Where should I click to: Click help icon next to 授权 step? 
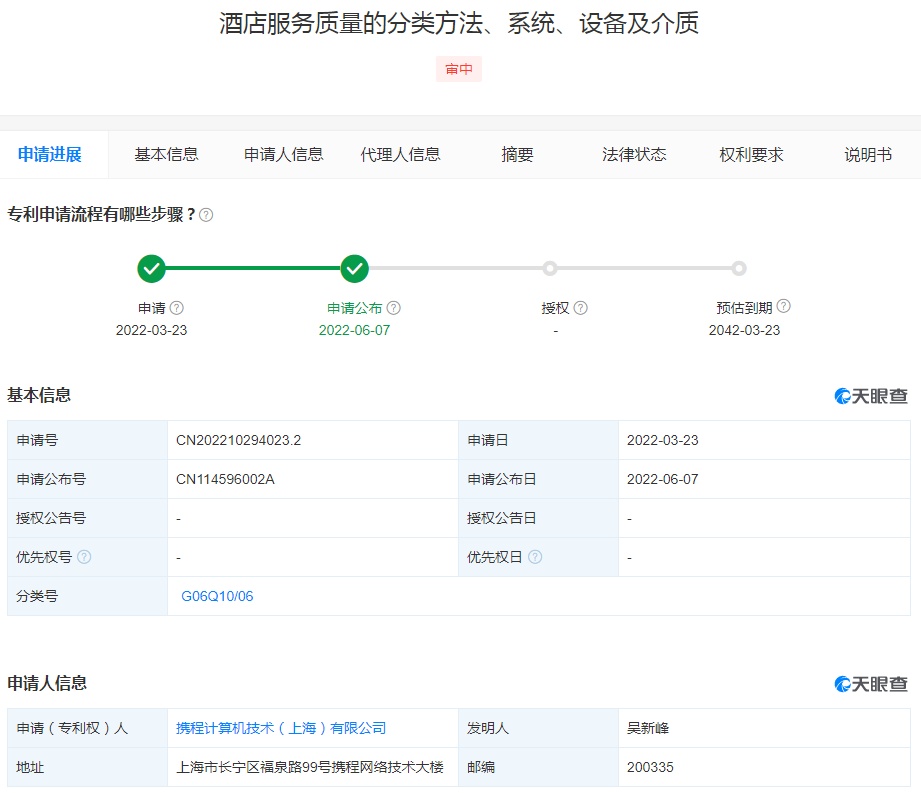(580, 308)
